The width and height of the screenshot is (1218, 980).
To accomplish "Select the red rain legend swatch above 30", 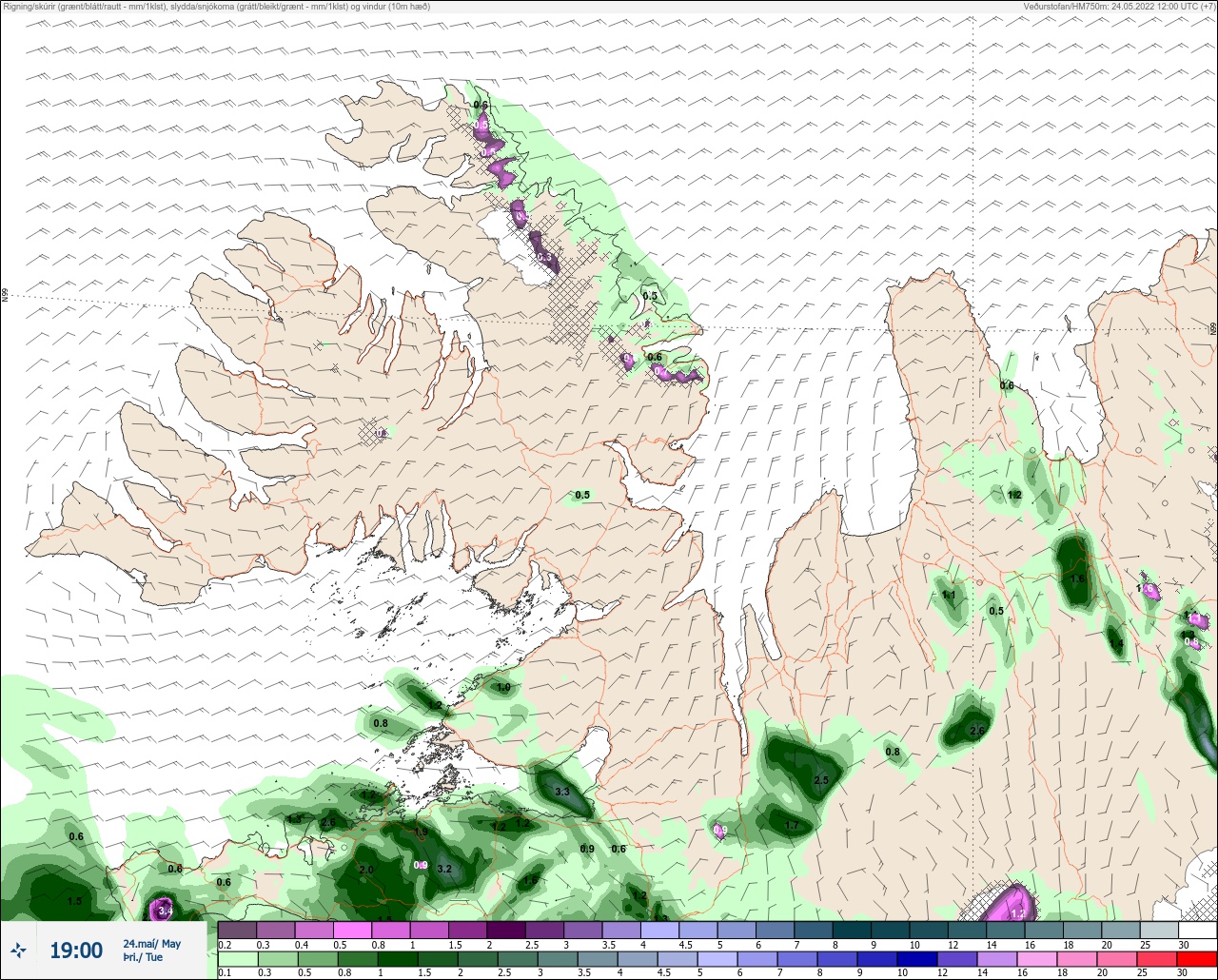I will [x=1197, y=958].
